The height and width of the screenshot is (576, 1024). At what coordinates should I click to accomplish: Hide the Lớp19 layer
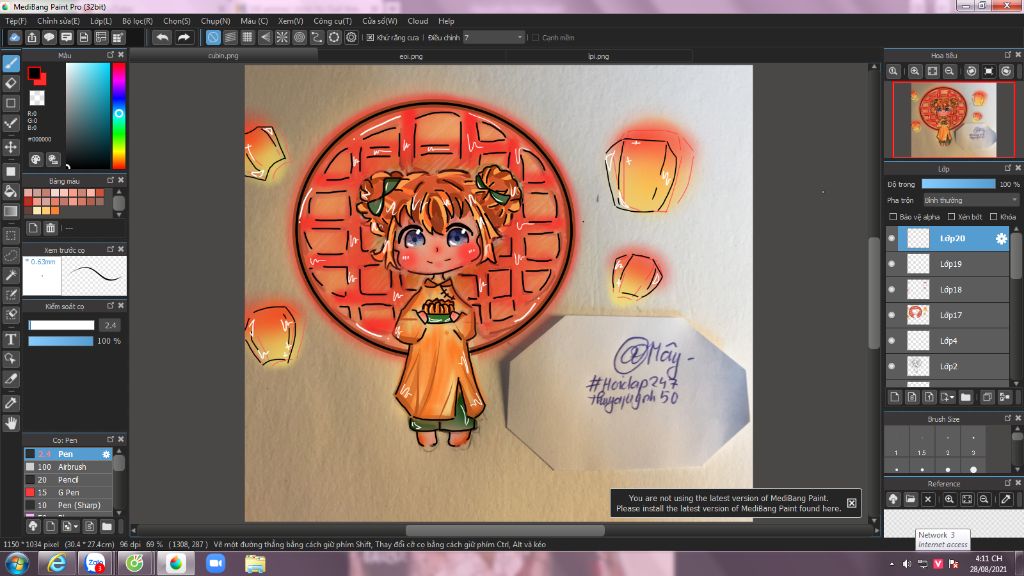pyautogui.click(x=892, y=264)
